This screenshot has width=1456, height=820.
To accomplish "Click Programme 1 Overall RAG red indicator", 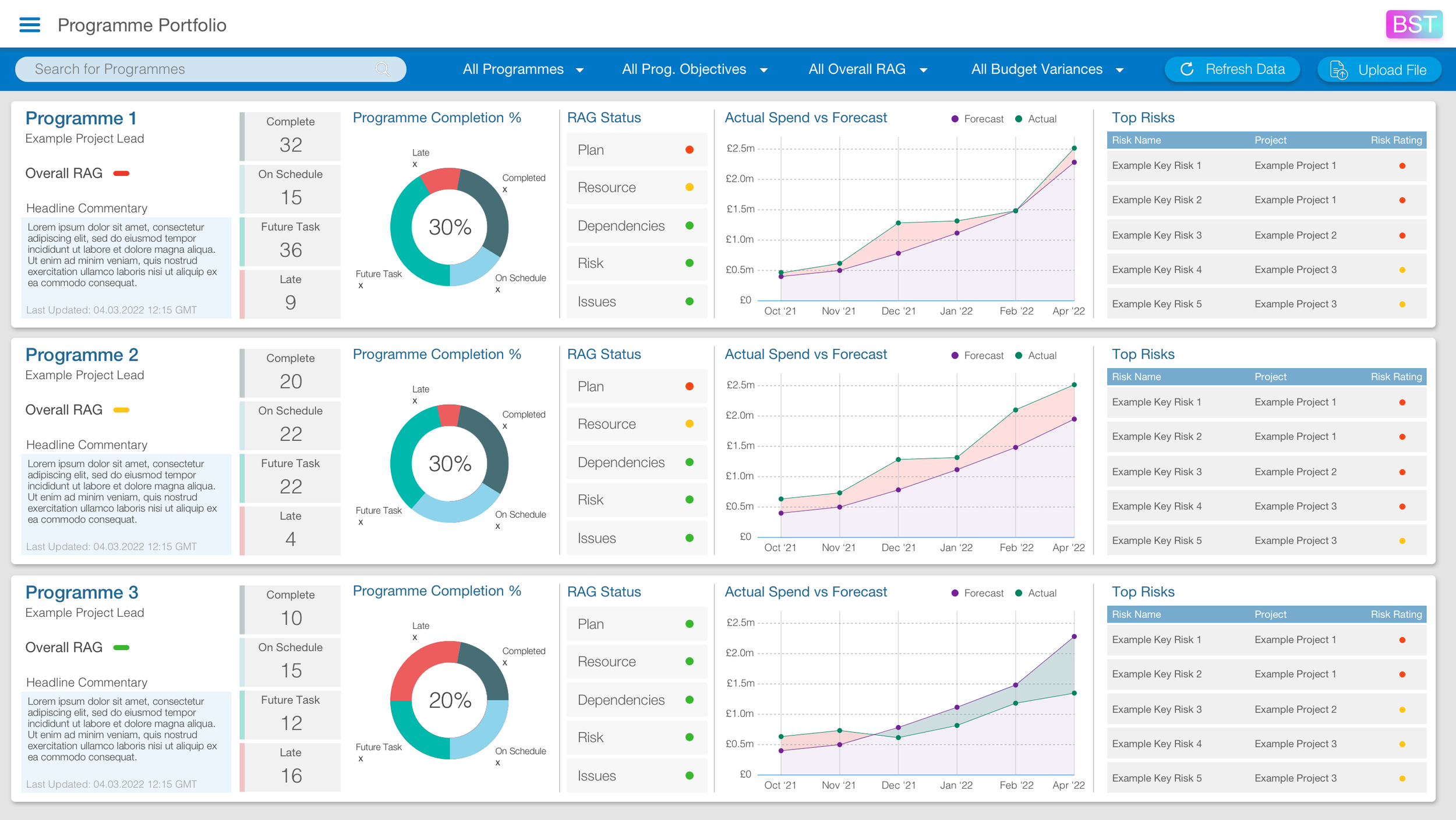I will click(x=121, y=174).
